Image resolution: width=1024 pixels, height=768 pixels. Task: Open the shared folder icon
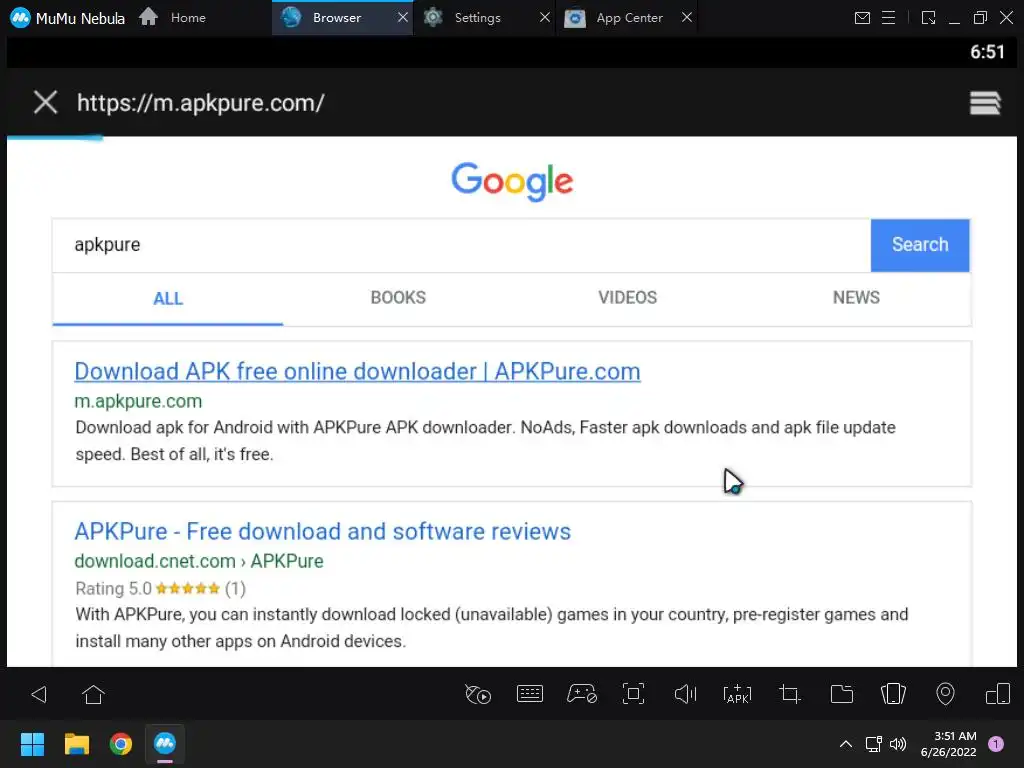click(842, 694)
